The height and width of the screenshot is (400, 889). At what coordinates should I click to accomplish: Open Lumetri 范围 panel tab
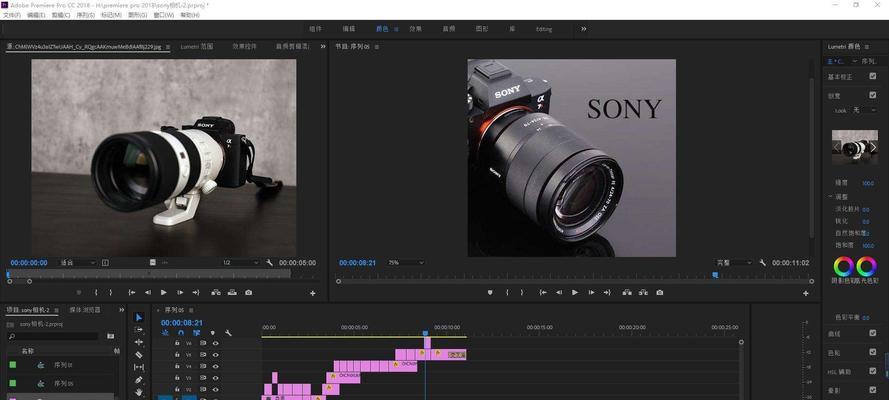point(197,46)
